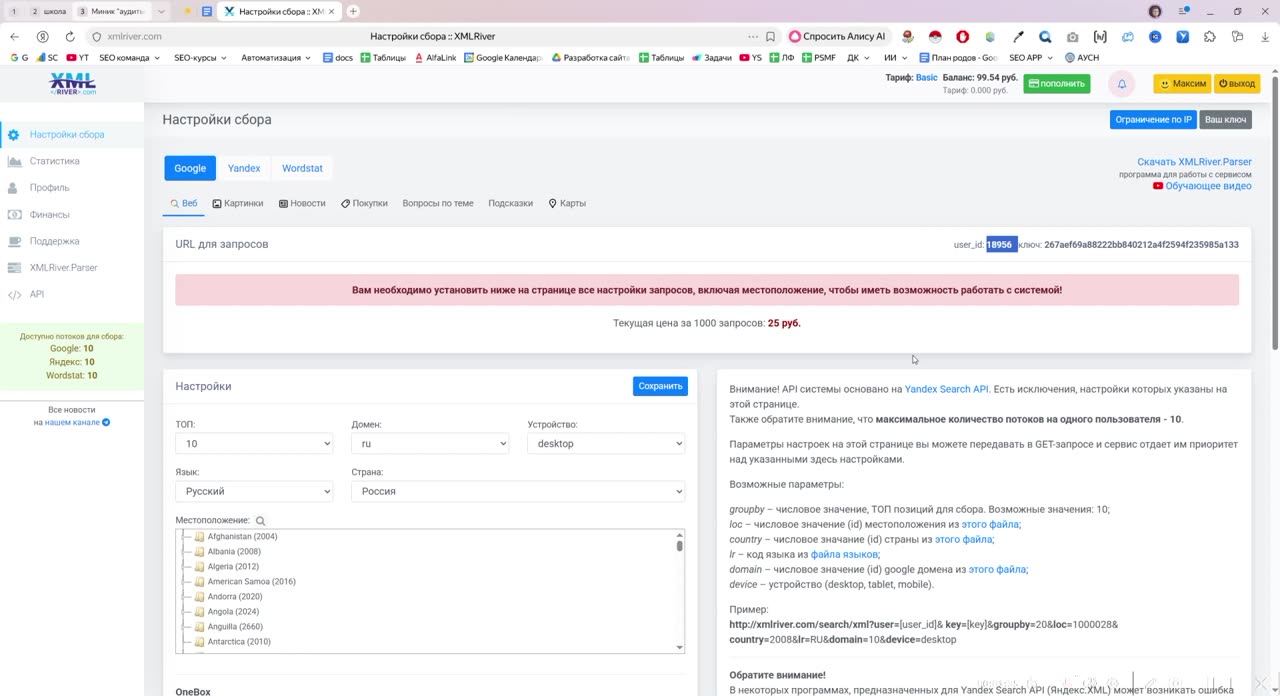Click the XMLRiver logo

tap(73, 84)
